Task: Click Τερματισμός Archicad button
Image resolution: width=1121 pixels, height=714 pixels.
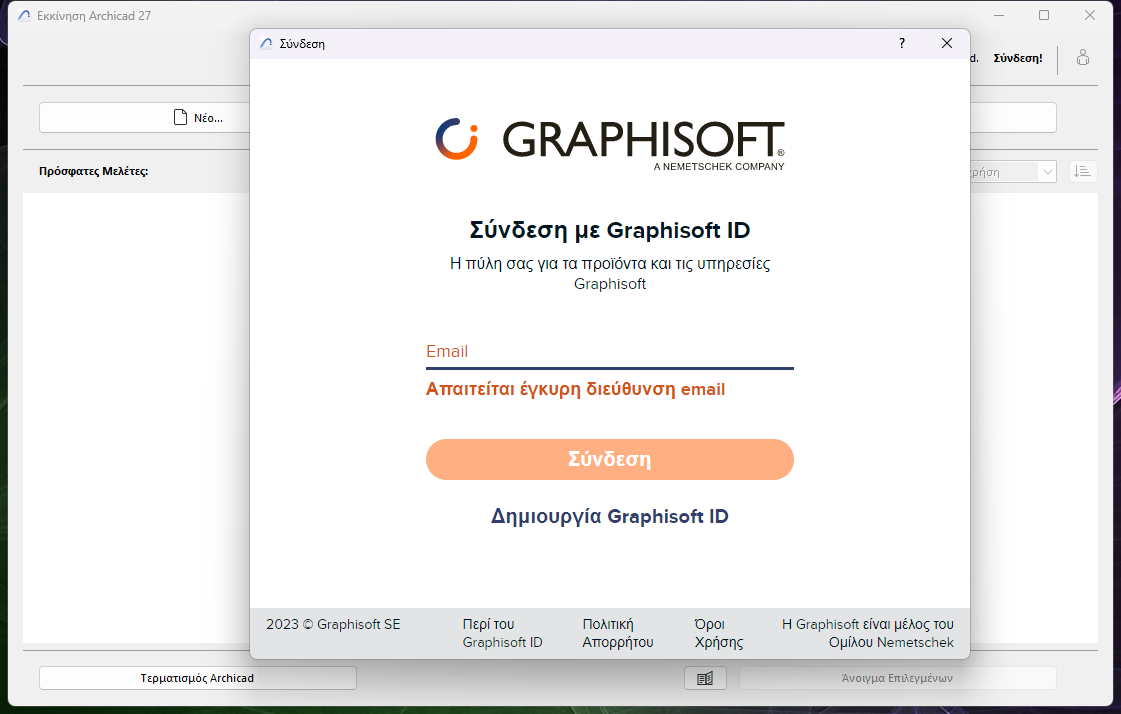Action: pos(197,678)
